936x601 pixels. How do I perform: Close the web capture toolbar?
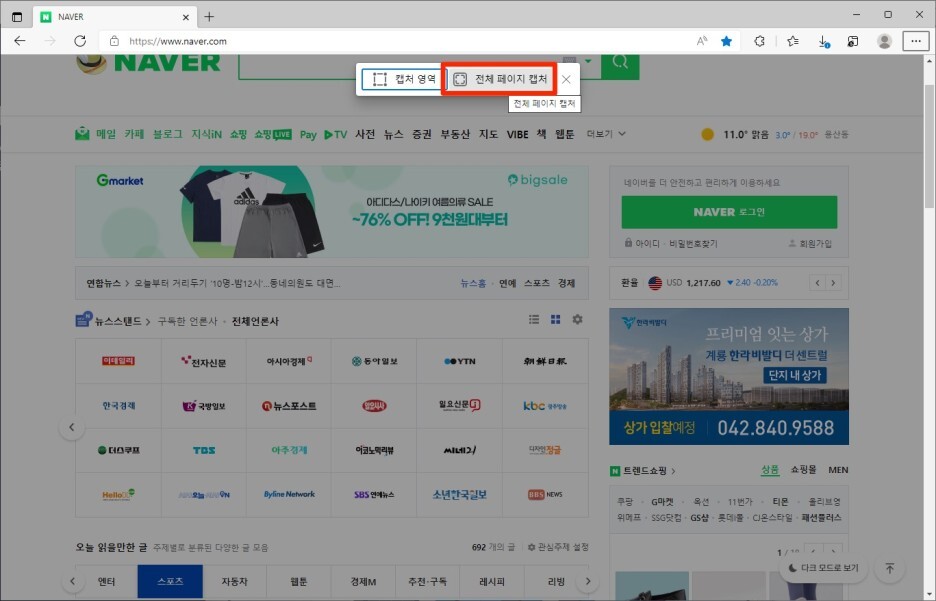pyautogui.click(x=566, y=79)
